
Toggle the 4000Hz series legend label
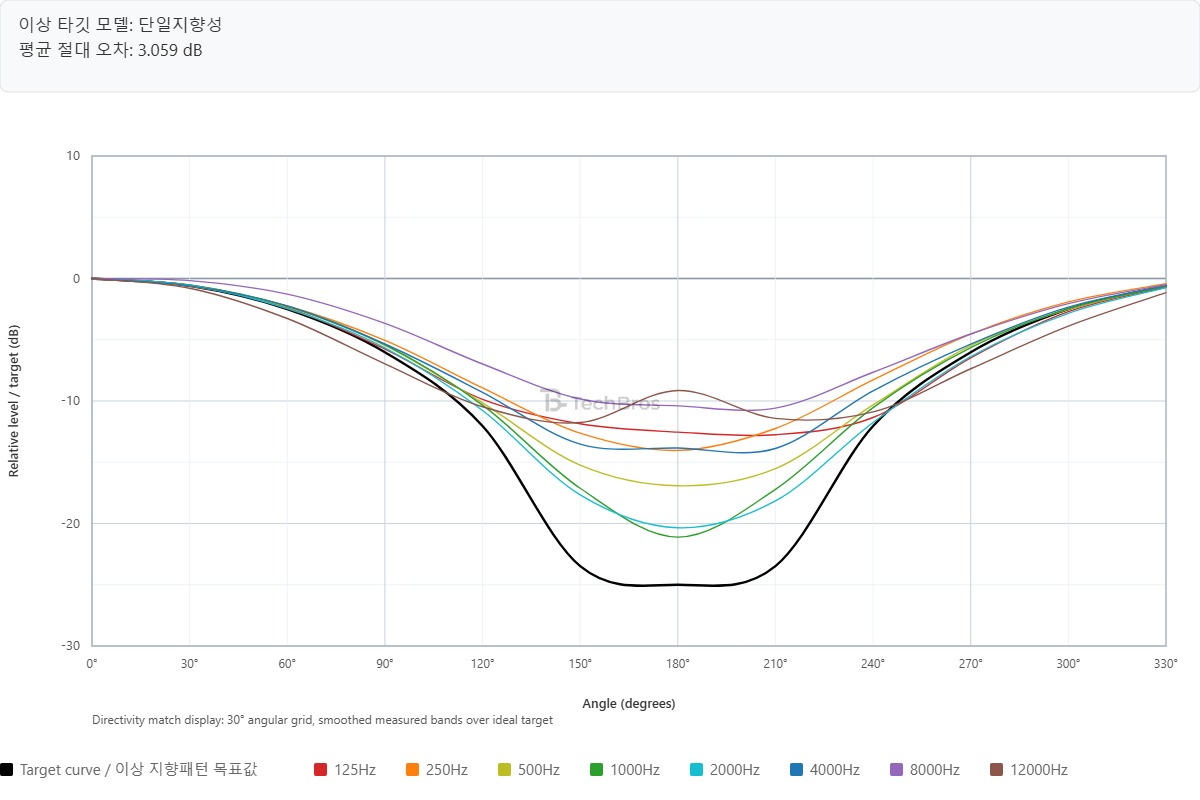(x=825, y=769)
